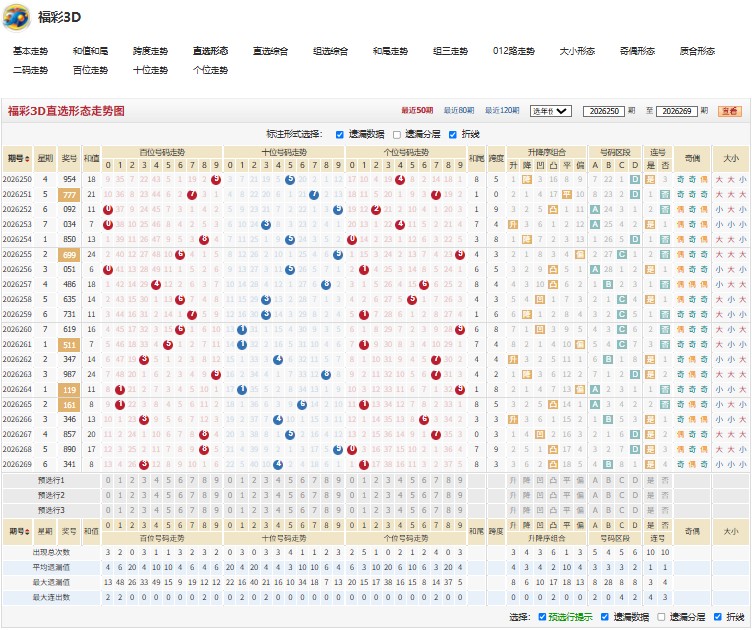Click orange 511 badge in row 2026261
752x630 pixels.
[70, 345]
